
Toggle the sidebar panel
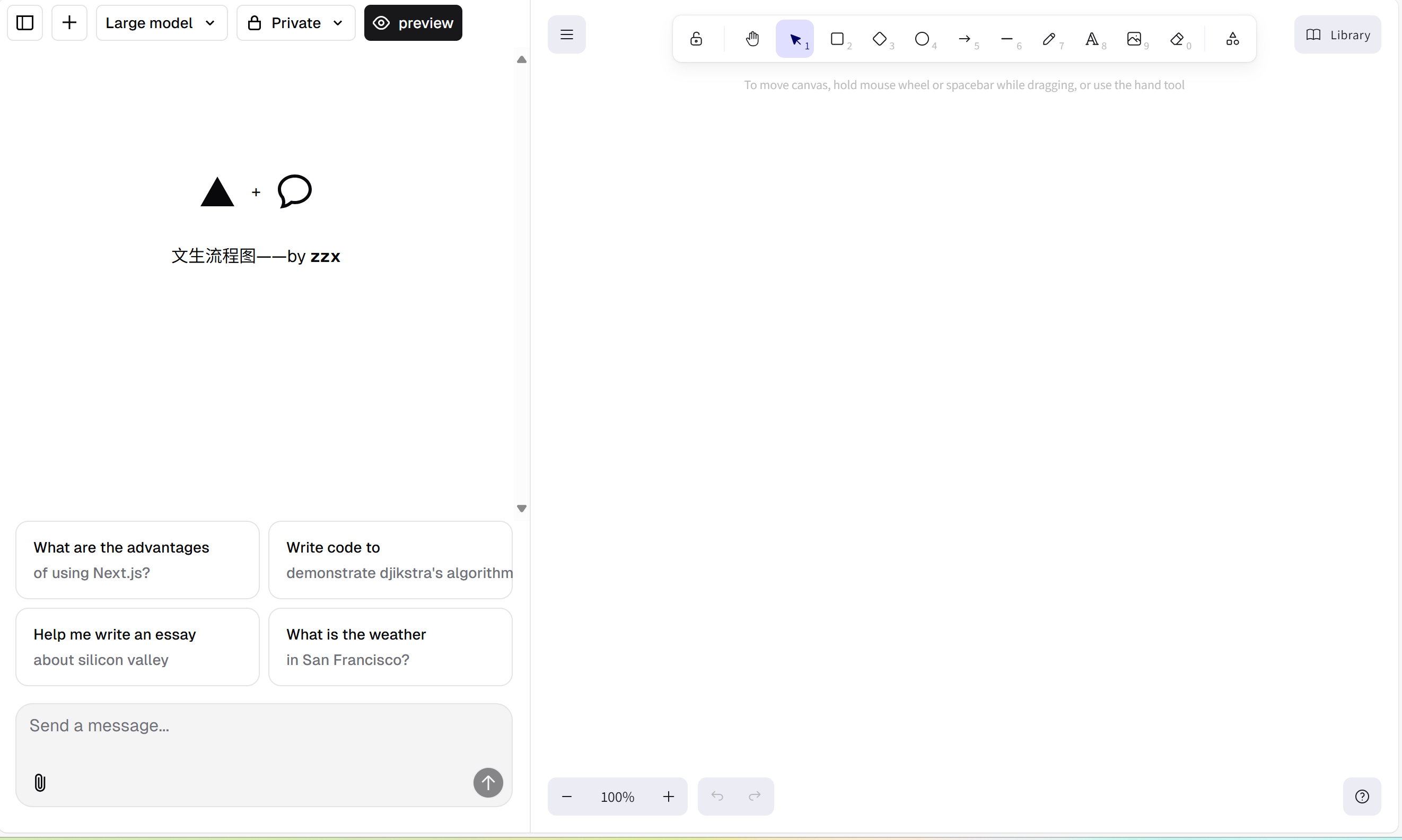[25, 23]
